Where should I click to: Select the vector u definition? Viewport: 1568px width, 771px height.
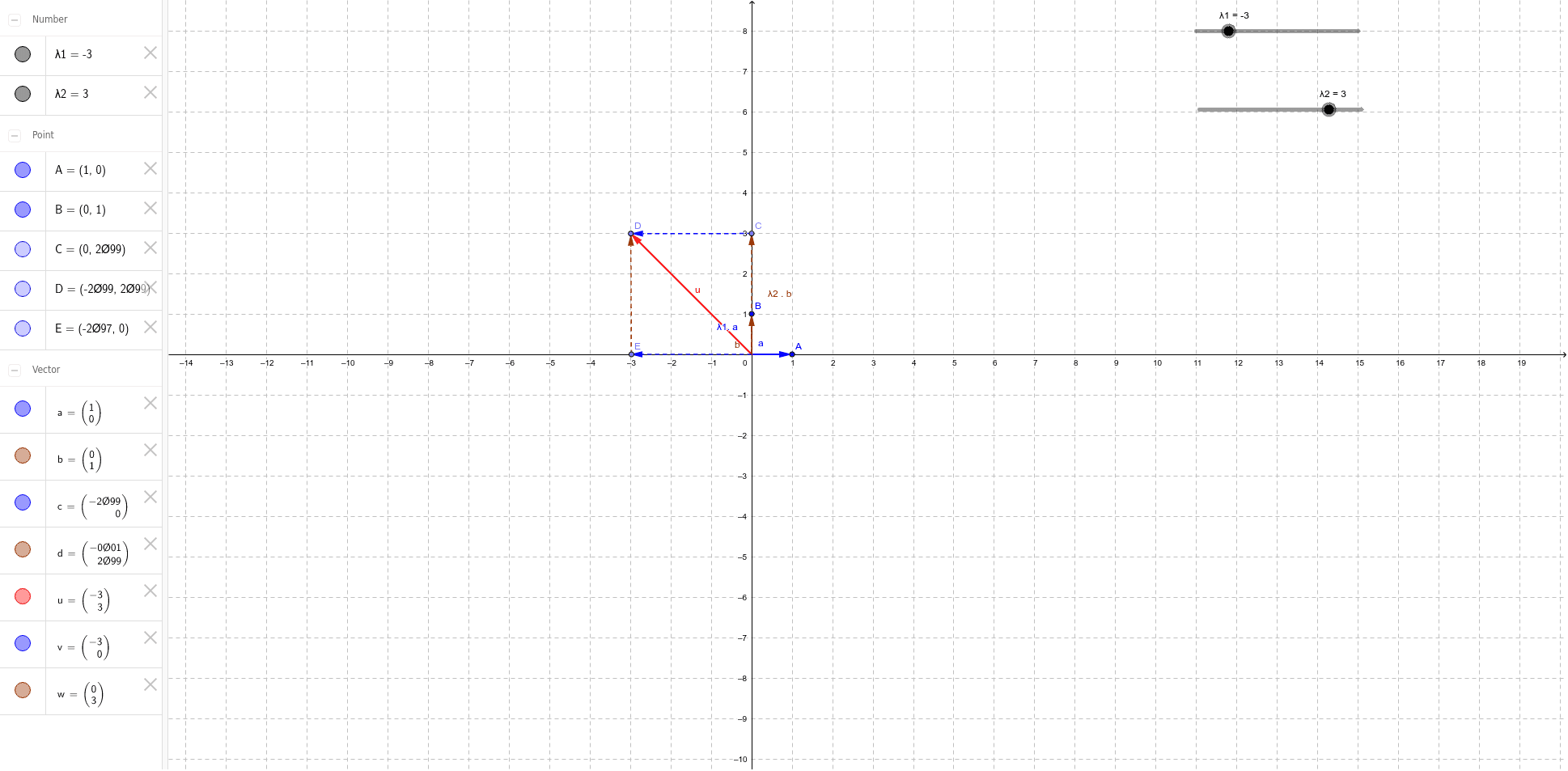click(83, 600)
